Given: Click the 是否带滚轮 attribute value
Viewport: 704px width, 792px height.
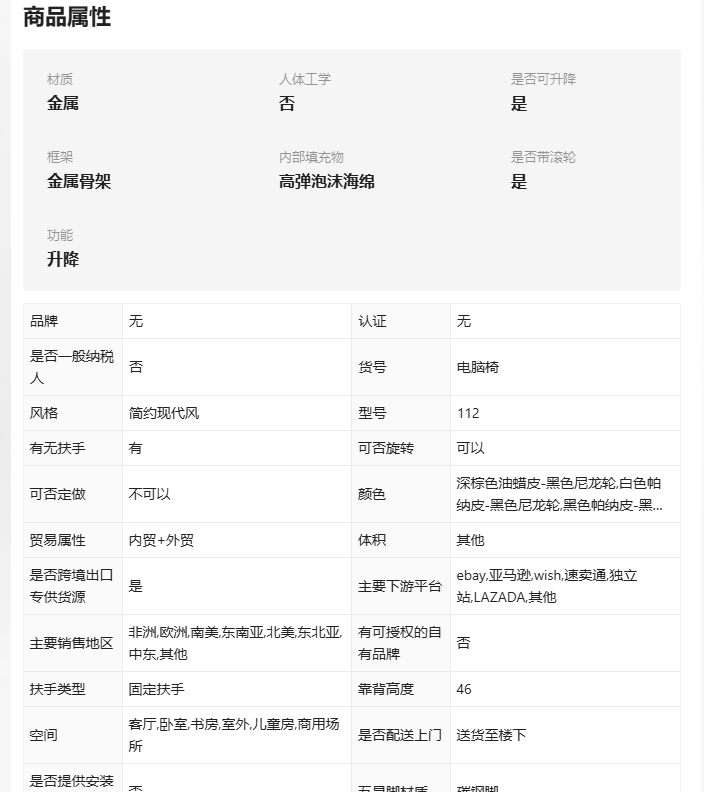Looking at the screenshot, I should 519,181.
